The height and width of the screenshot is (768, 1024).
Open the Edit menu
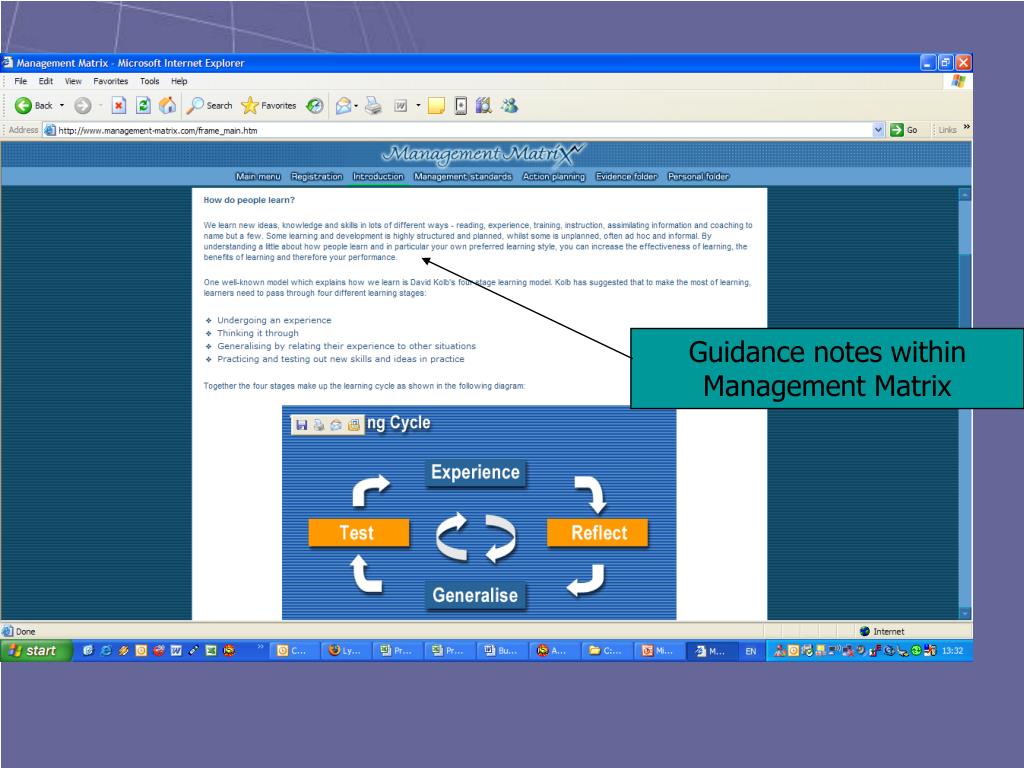(46, 81)
